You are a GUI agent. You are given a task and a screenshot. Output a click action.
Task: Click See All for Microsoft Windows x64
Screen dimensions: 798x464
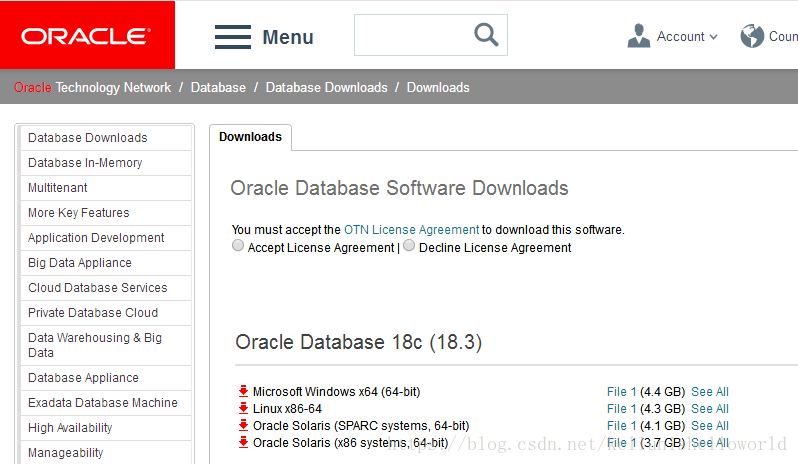click(710, 392)
